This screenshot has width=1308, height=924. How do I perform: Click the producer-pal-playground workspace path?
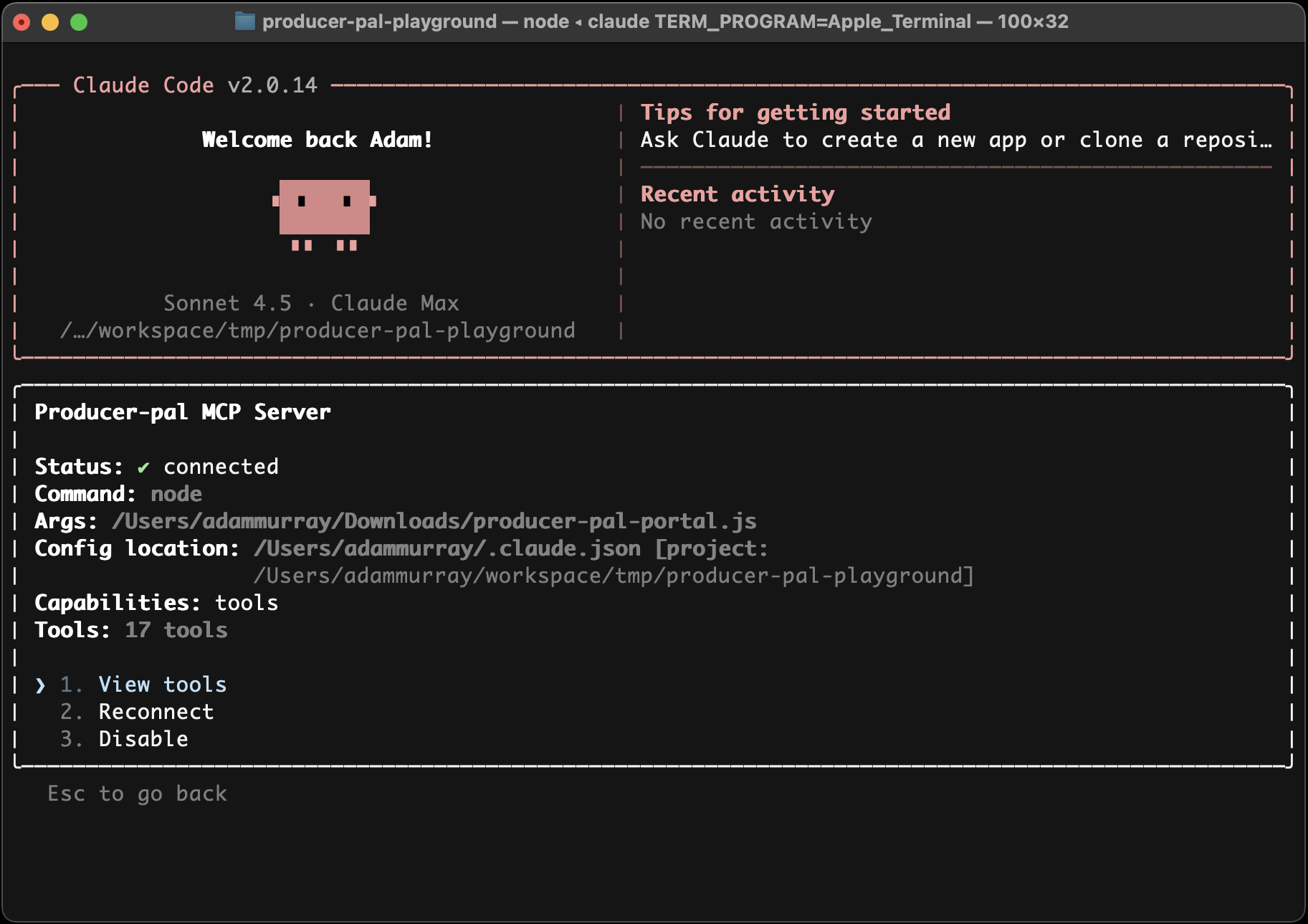[318, 330]
